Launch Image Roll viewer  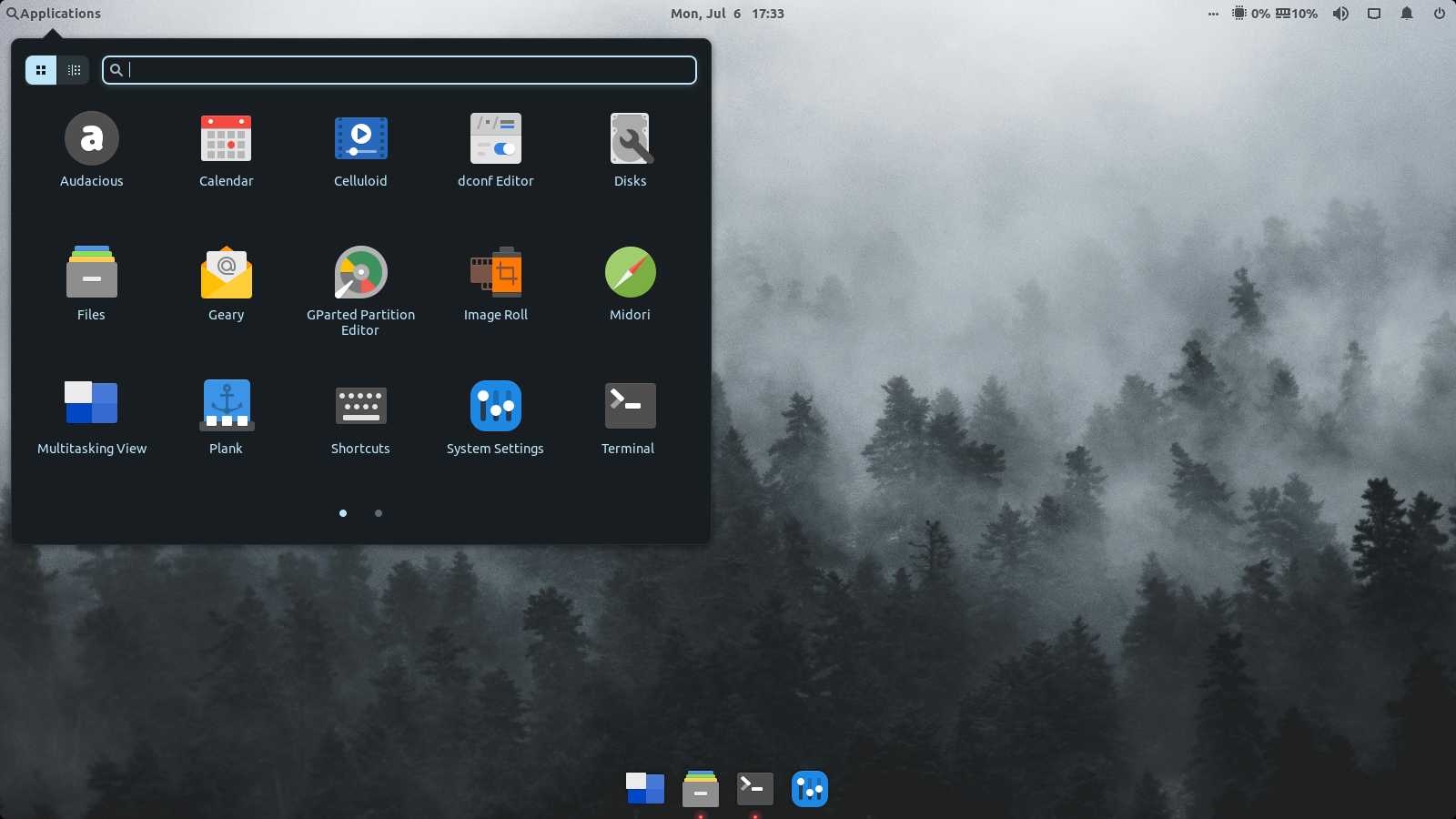point(495,272)
